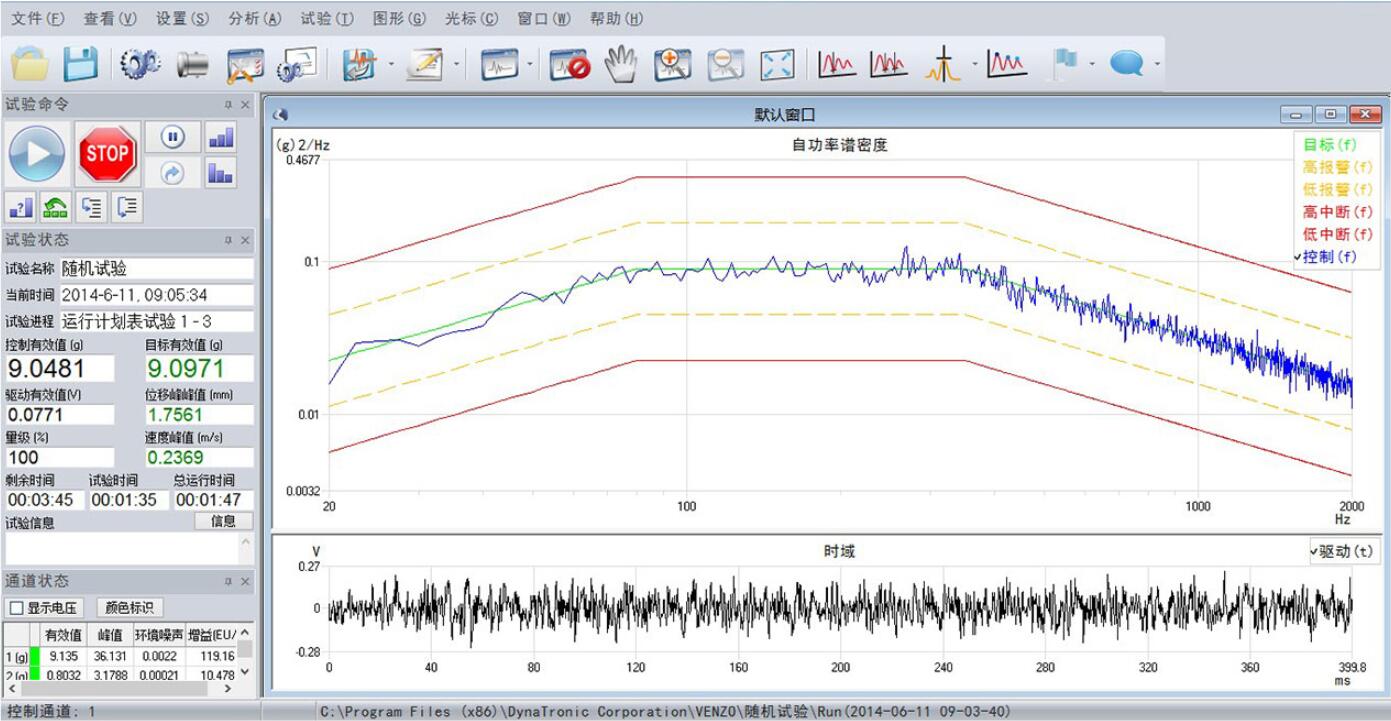The image size is (1391, 721).
Task: Open the 分析(A) menu
Action: 255,19
